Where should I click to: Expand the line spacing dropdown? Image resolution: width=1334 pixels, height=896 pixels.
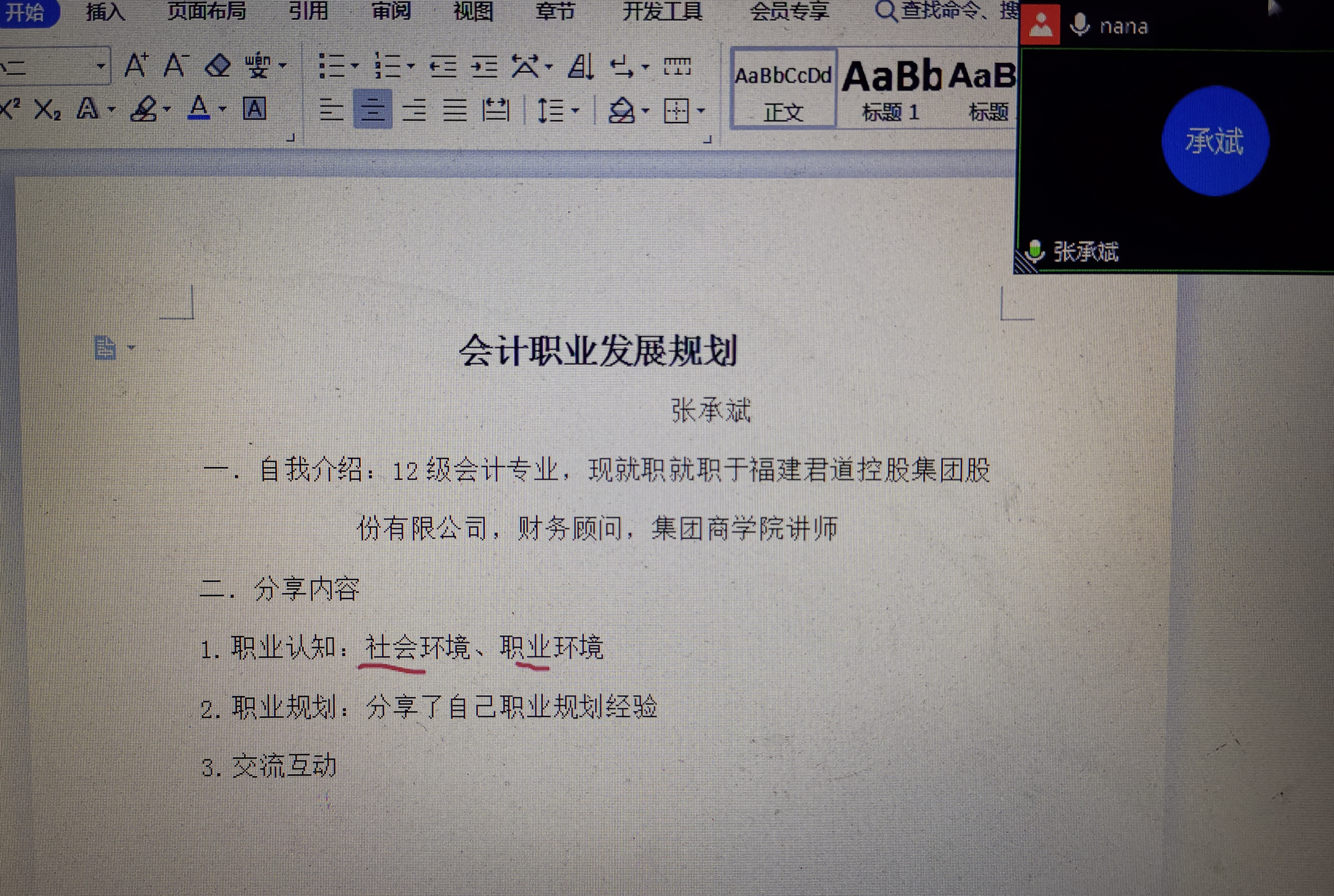tap(576, 111)
